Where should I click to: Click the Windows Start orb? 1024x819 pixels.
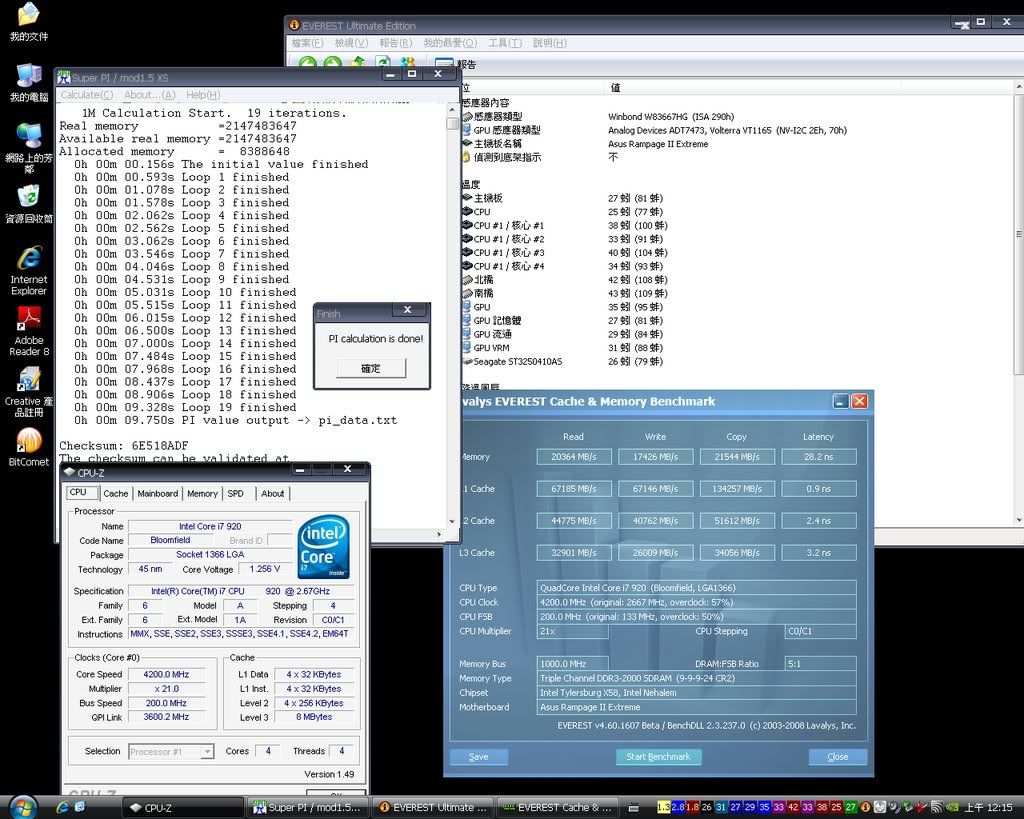tap(24, 807)
